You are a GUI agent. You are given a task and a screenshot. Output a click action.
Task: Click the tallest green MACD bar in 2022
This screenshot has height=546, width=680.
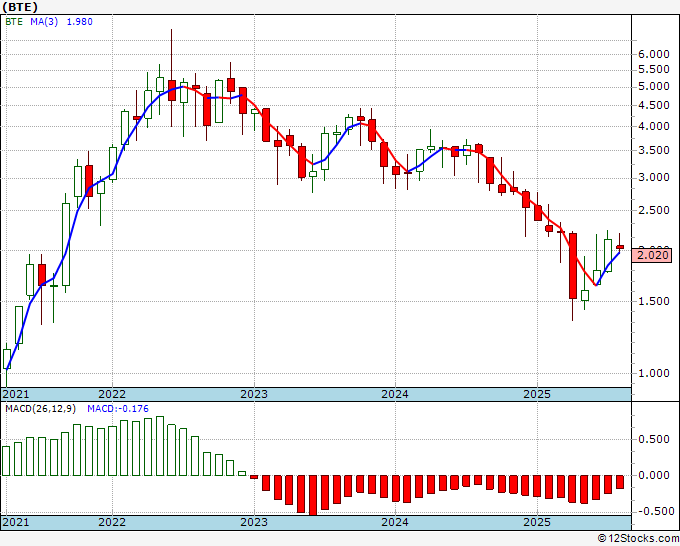coord(160,446)
